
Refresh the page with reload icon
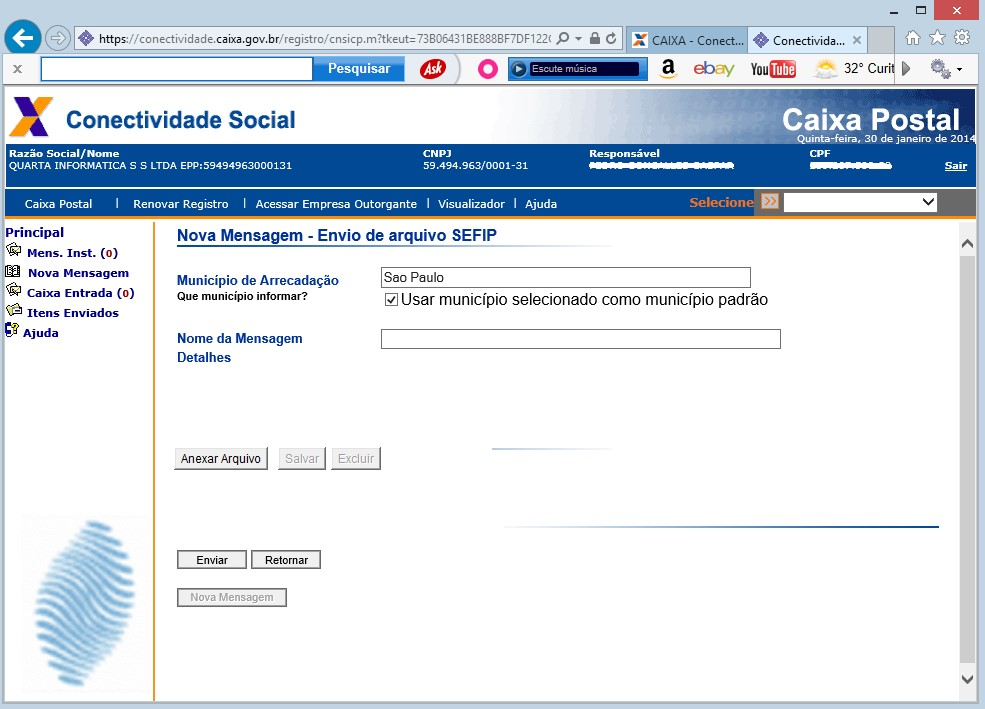tap(611, 39)
